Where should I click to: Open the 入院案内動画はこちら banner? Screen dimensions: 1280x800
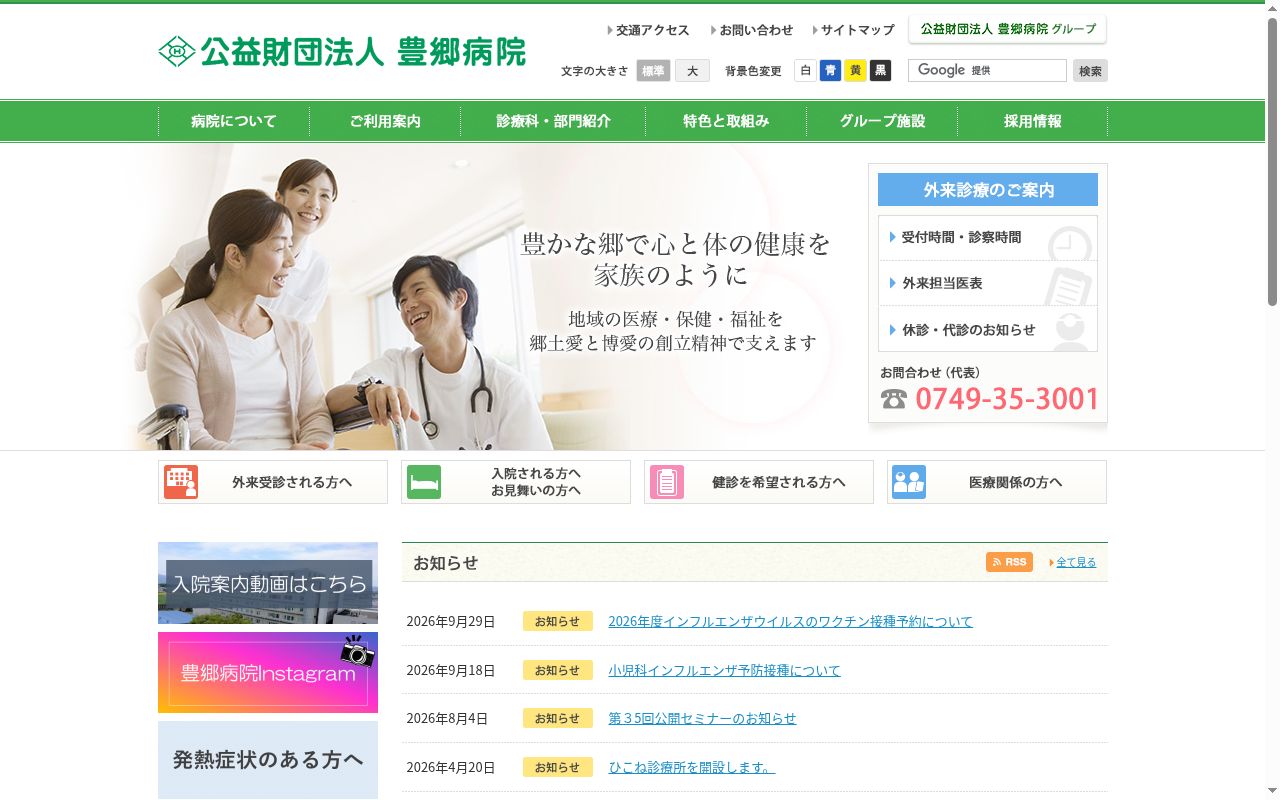point(268,583)
